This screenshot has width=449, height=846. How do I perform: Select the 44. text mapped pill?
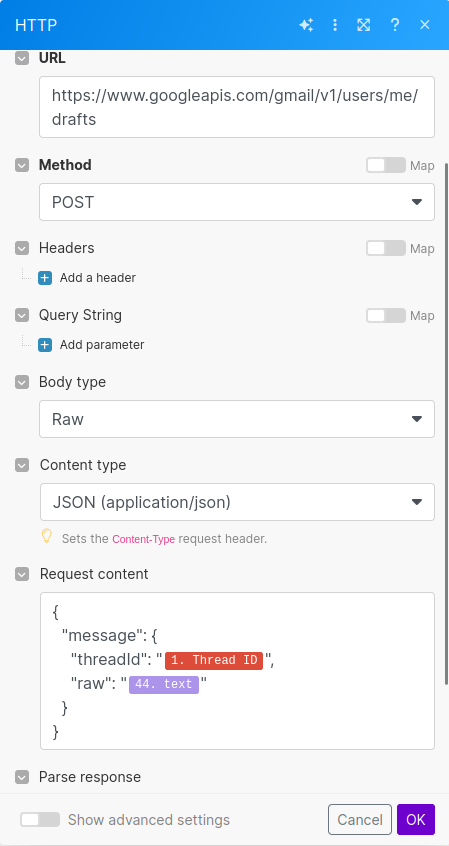tap(164, 684)
